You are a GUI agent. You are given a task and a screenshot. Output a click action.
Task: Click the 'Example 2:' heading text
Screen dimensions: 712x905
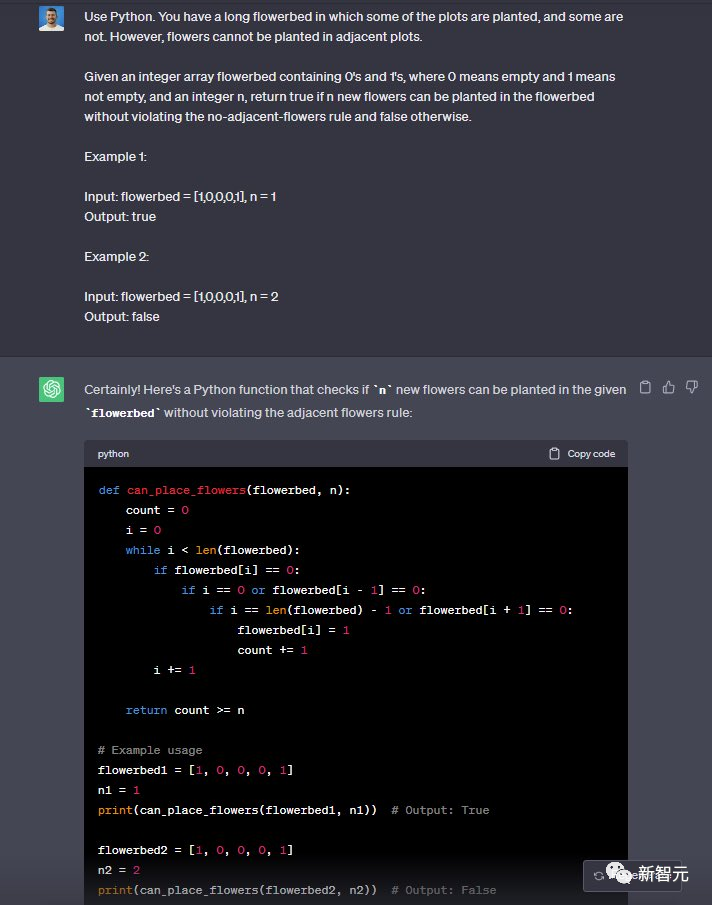(x=117, y=256)
